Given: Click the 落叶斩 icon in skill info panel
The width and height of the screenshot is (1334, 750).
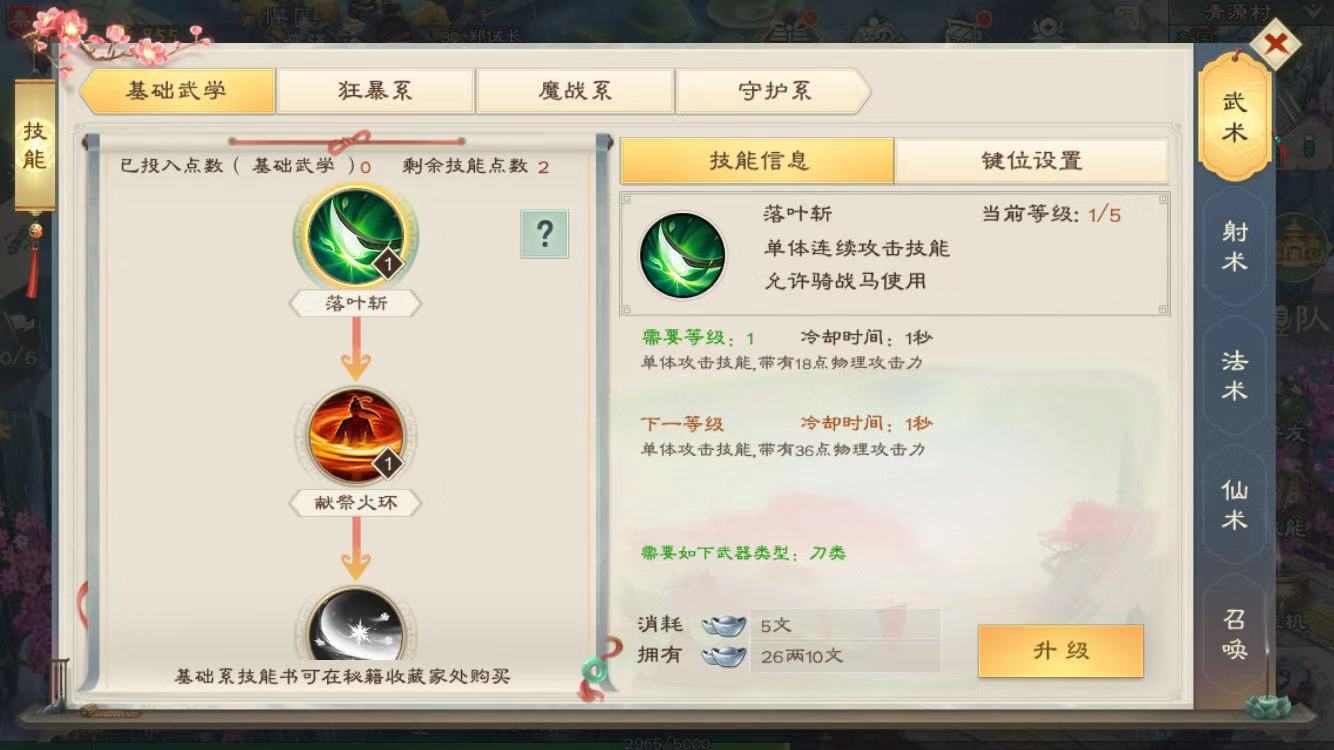Looking at the screenshot, I should [683, 255].
